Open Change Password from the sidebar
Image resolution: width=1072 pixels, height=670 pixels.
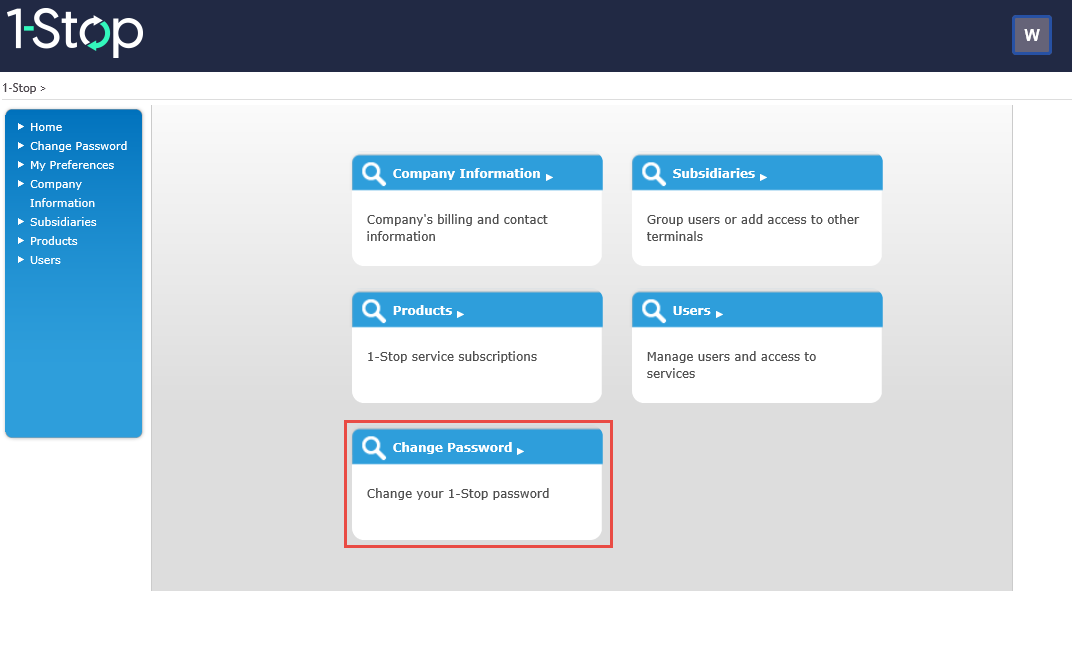79,146
